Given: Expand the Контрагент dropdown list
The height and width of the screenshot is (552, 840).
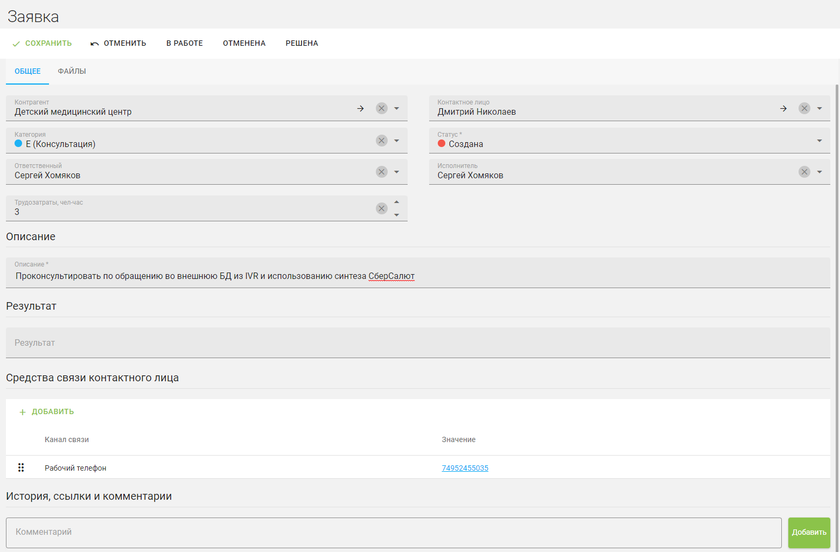Looking at the screenshot, I should pos(397,108).
